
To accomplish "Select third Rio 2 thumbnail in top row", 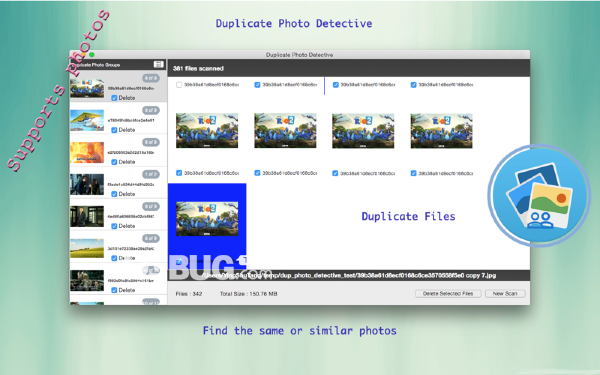I will pyautogui.click(x=363, y=131).
